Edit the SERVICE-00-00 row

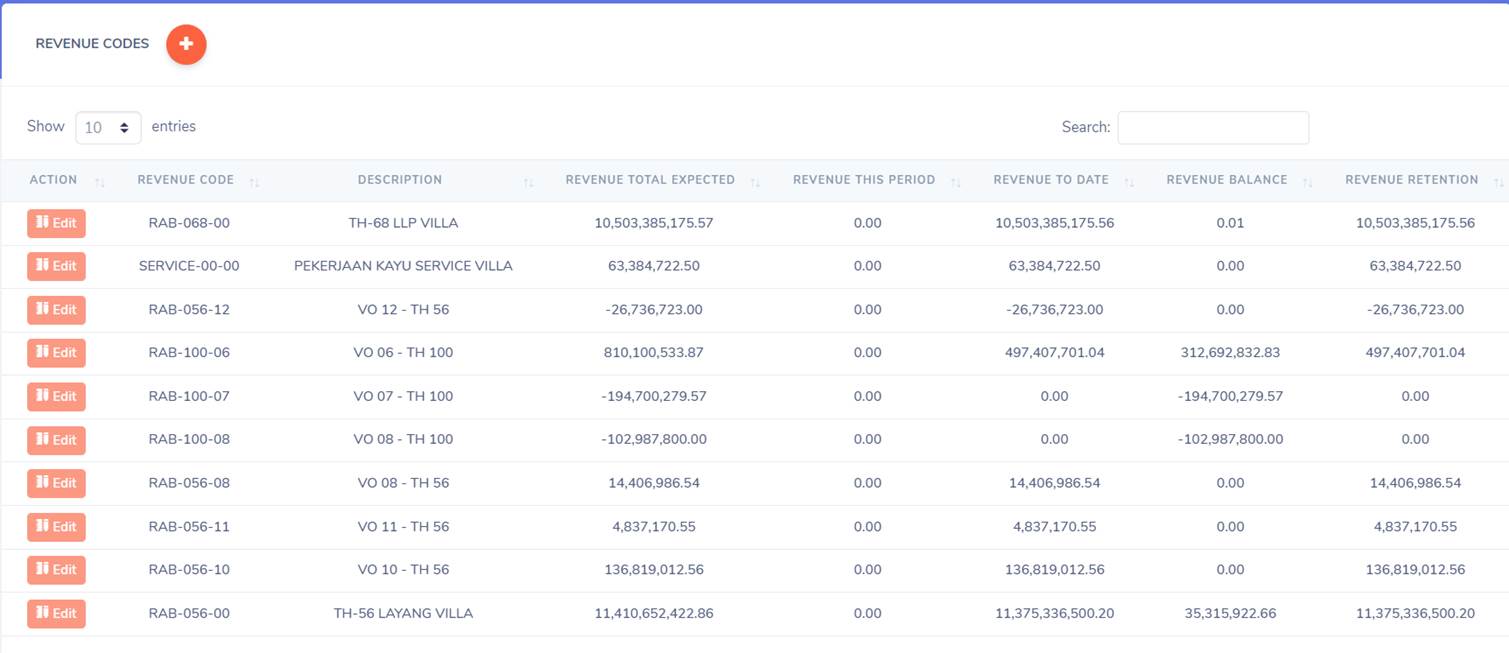pos(56,266)
